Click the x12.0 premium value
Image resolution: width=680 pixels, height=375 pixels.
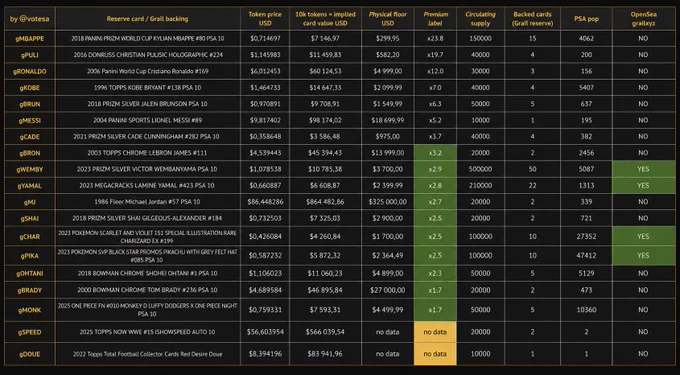point(435,71)
